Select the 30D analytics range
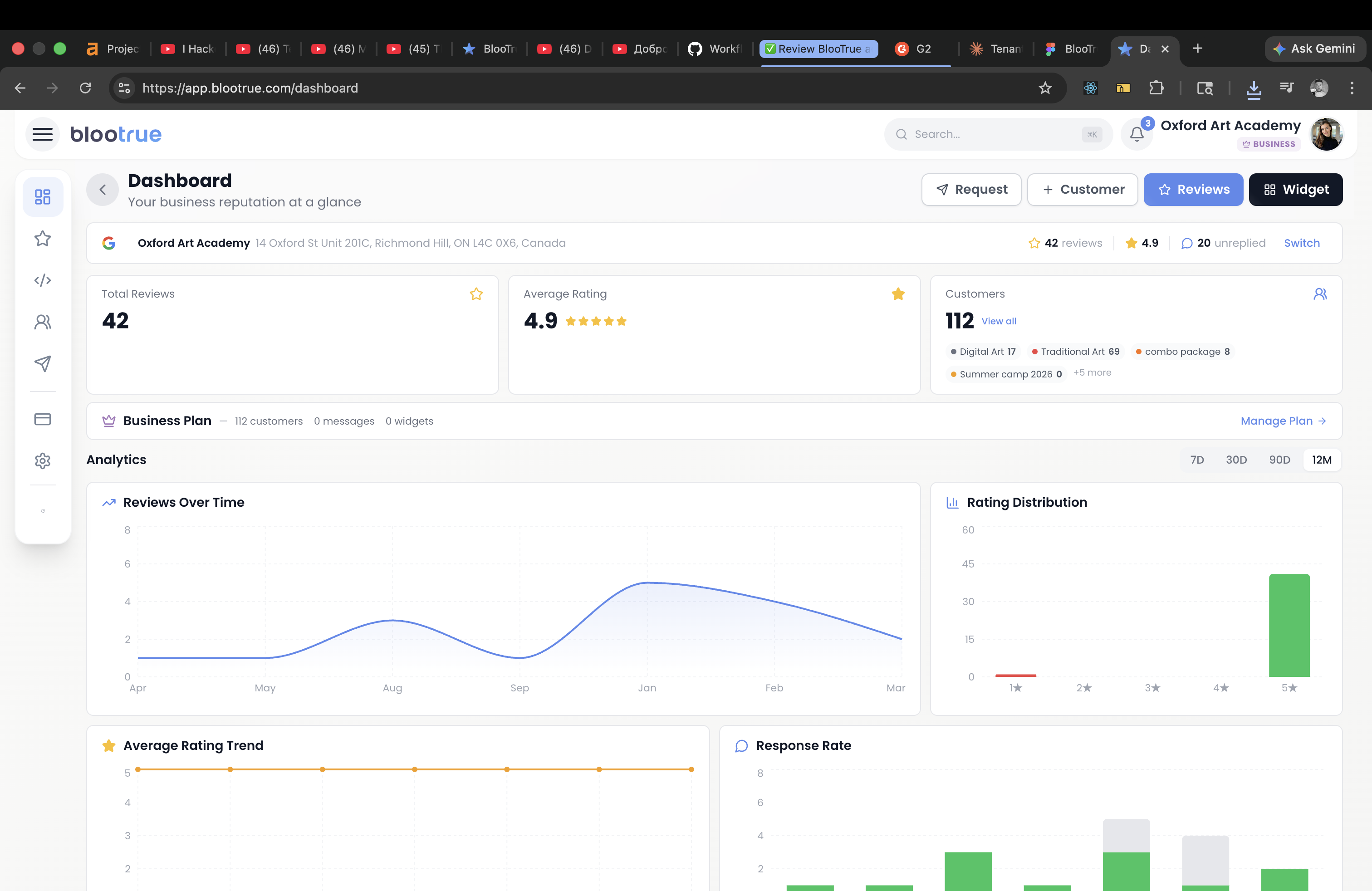 1236,460
